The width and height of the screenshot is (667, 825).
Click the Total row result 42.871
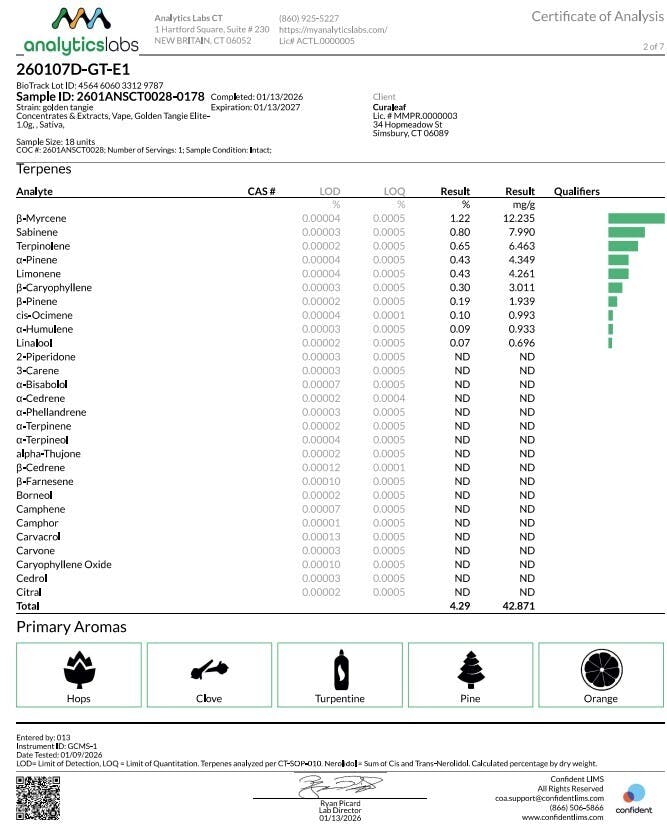pyautogui.click(x=520, y=606)
